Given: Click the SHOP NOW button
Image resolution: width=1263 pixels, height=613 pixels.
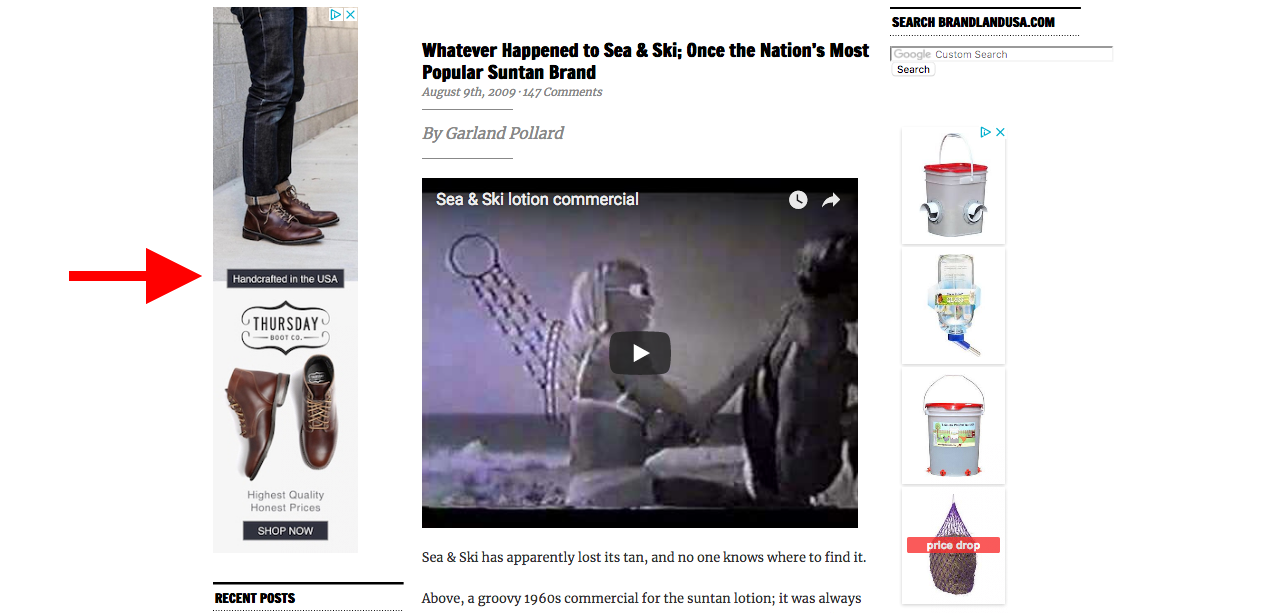Looking at the screenshot, I should (285, 531).
